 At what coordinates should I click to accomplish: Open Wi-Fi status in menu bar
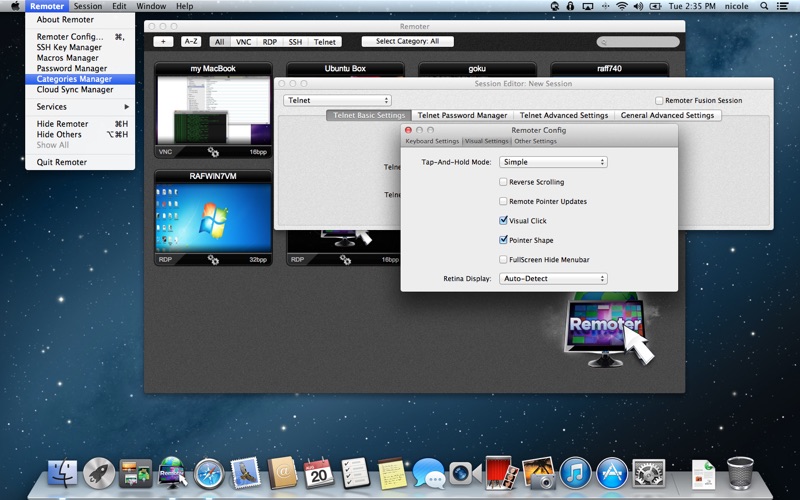click(x=621, y=6)
